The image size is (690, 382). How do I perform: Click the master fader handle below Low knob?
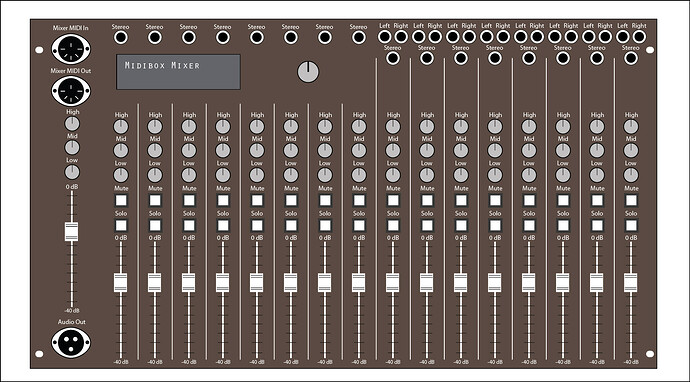click(x=71, y=231)
